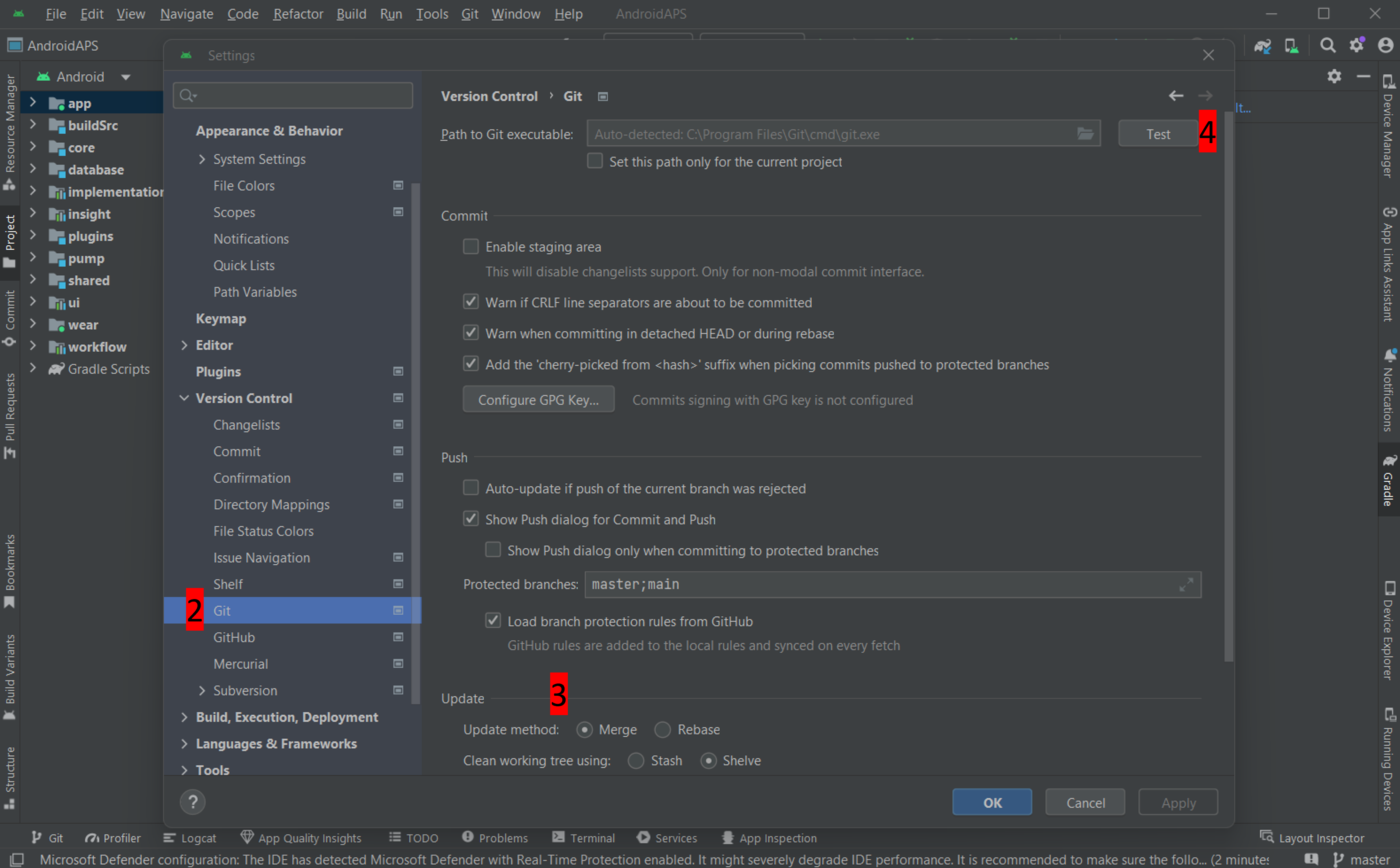The width and height of the screenshot is (1400, 868).
Task: Check Show Push dialog only for protected branches
Action: point(493,549)
